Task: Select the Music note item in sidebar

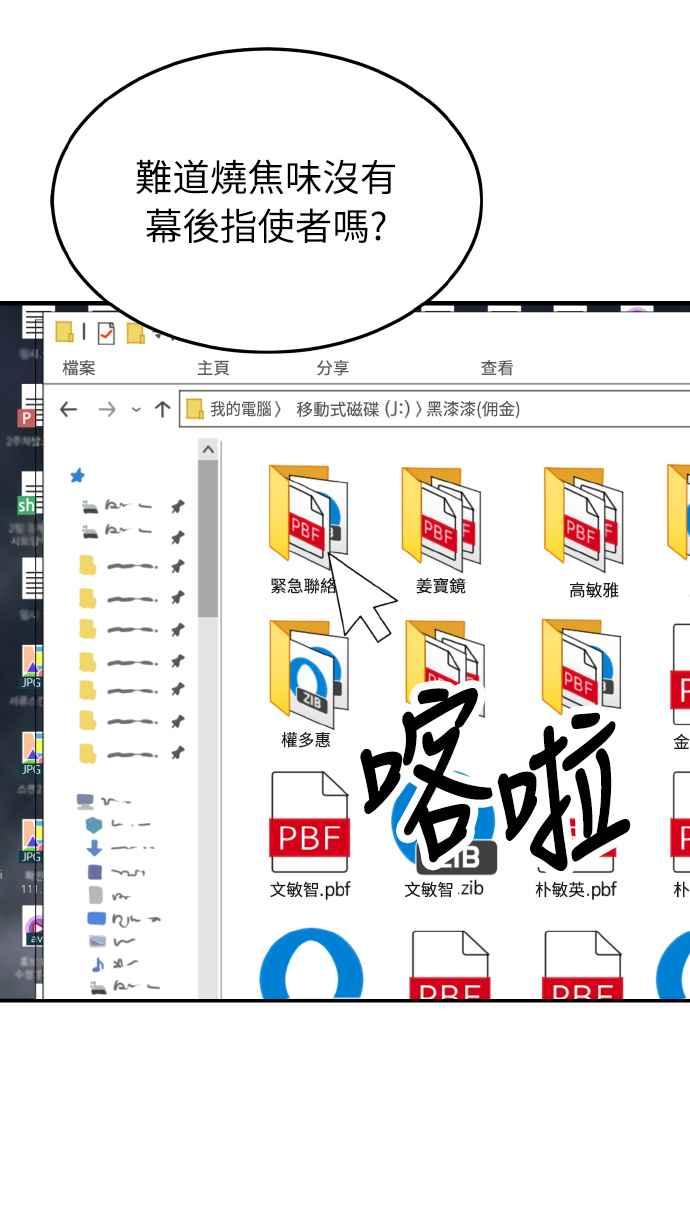Action: [97, 965]
